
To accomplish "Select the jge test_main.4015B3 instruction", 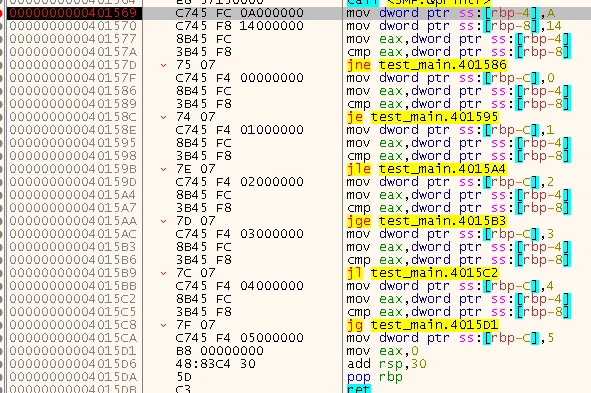I will tap(427, 221).
